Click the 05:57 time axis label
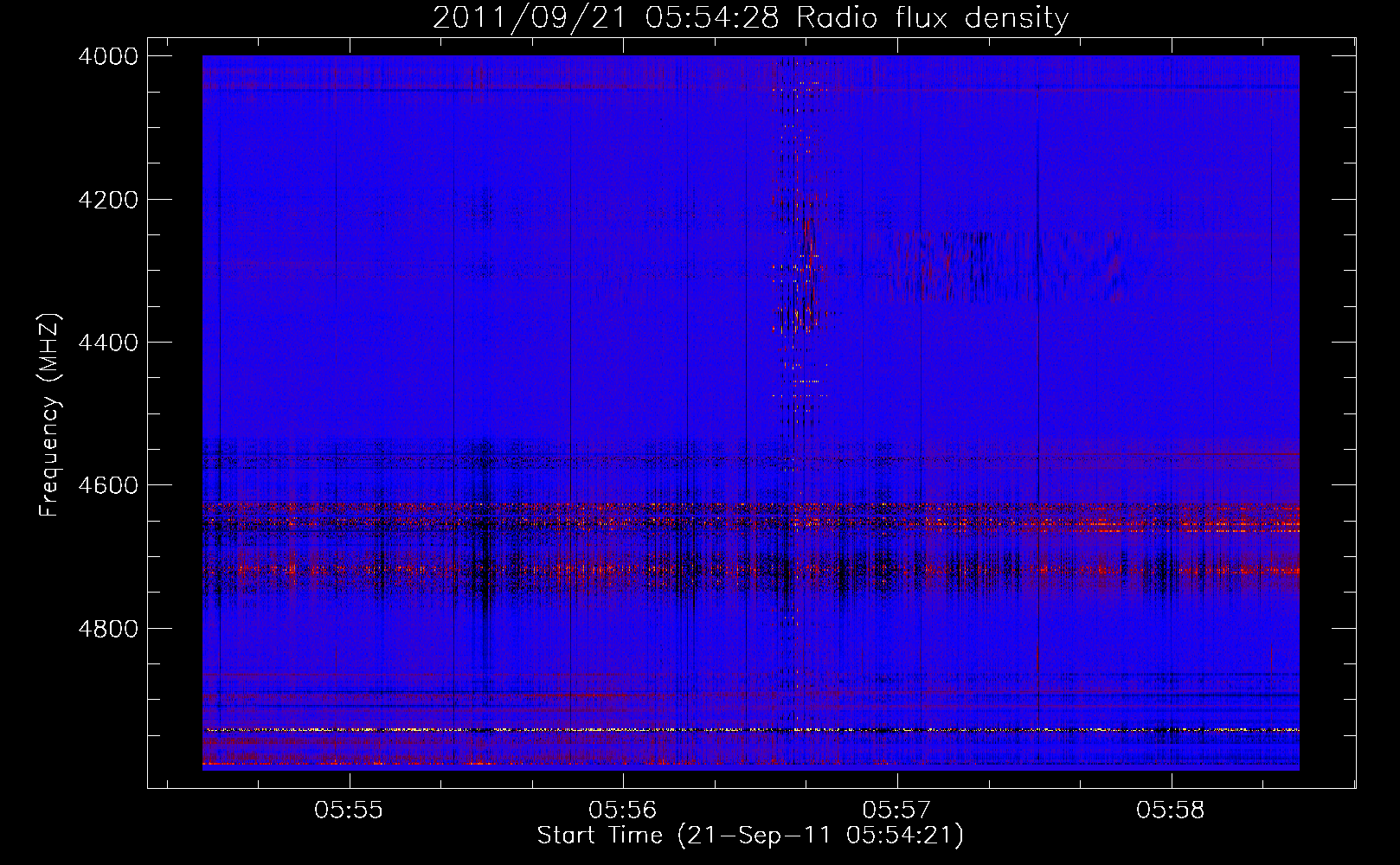Screen dimensions: 1400x865 [897, 811]
